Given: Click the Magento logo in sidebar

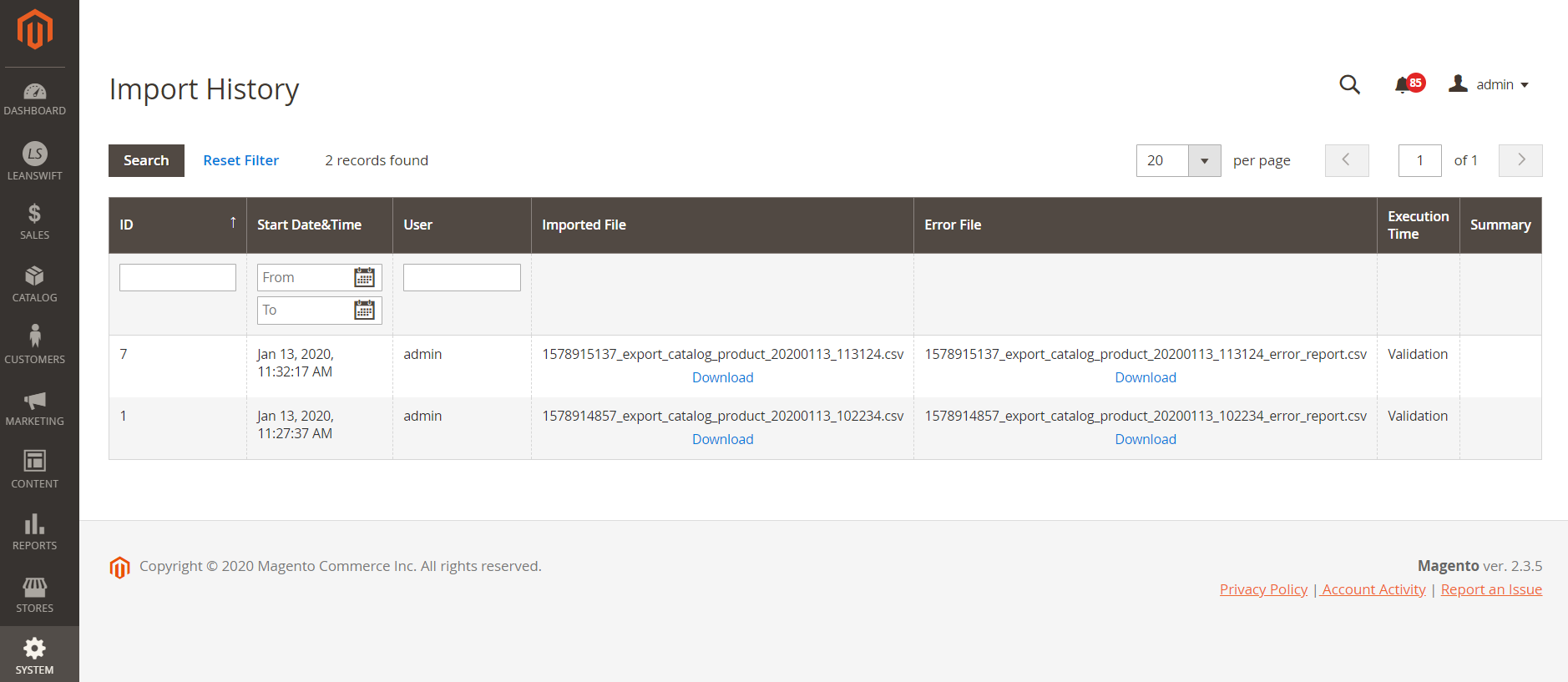Looking at the screenshot, I should coord(34,29).
